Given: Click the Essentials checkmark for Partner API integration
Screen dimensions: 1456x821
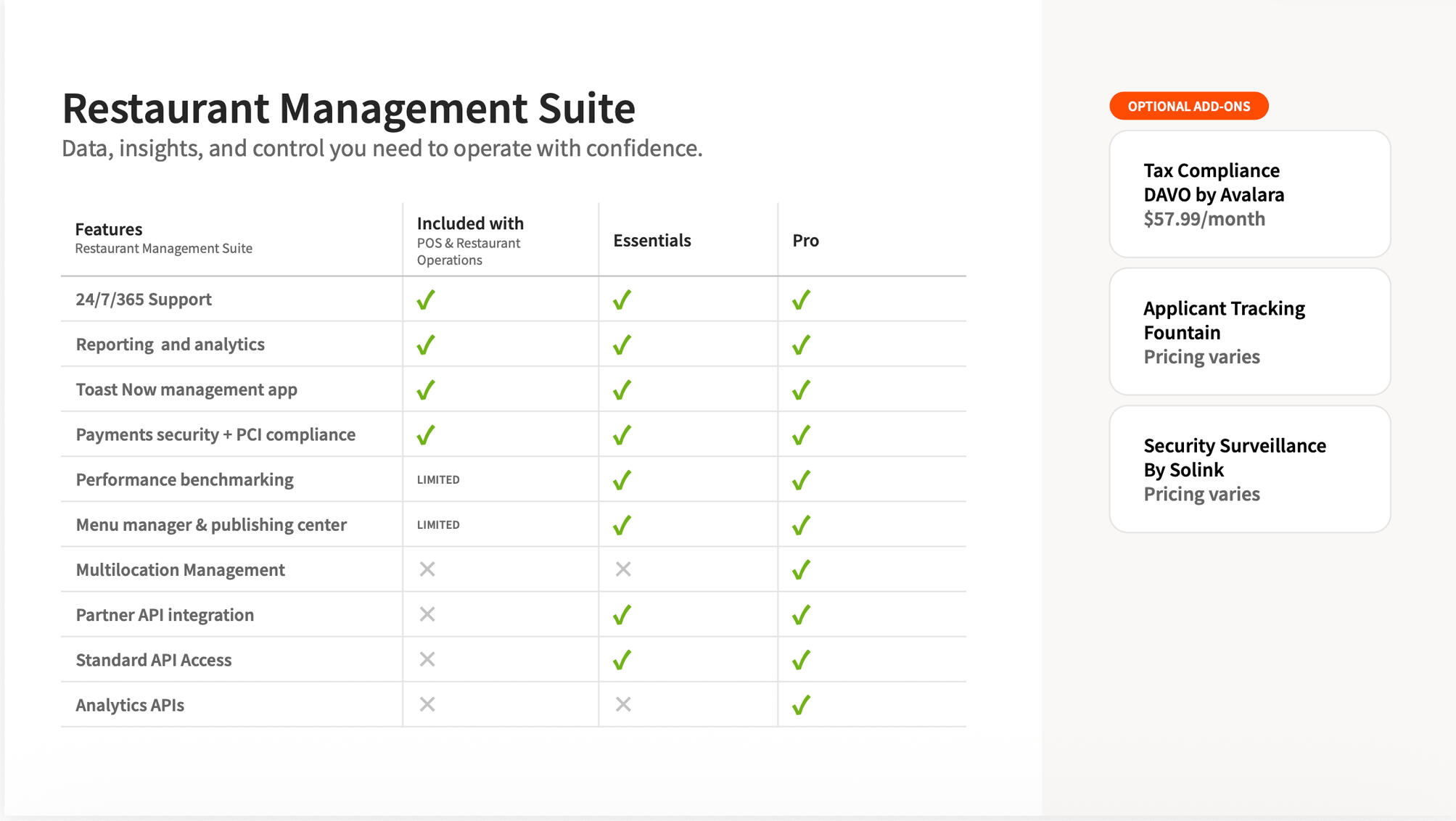Looking at the screenshot, I should (x=622, y=615).
